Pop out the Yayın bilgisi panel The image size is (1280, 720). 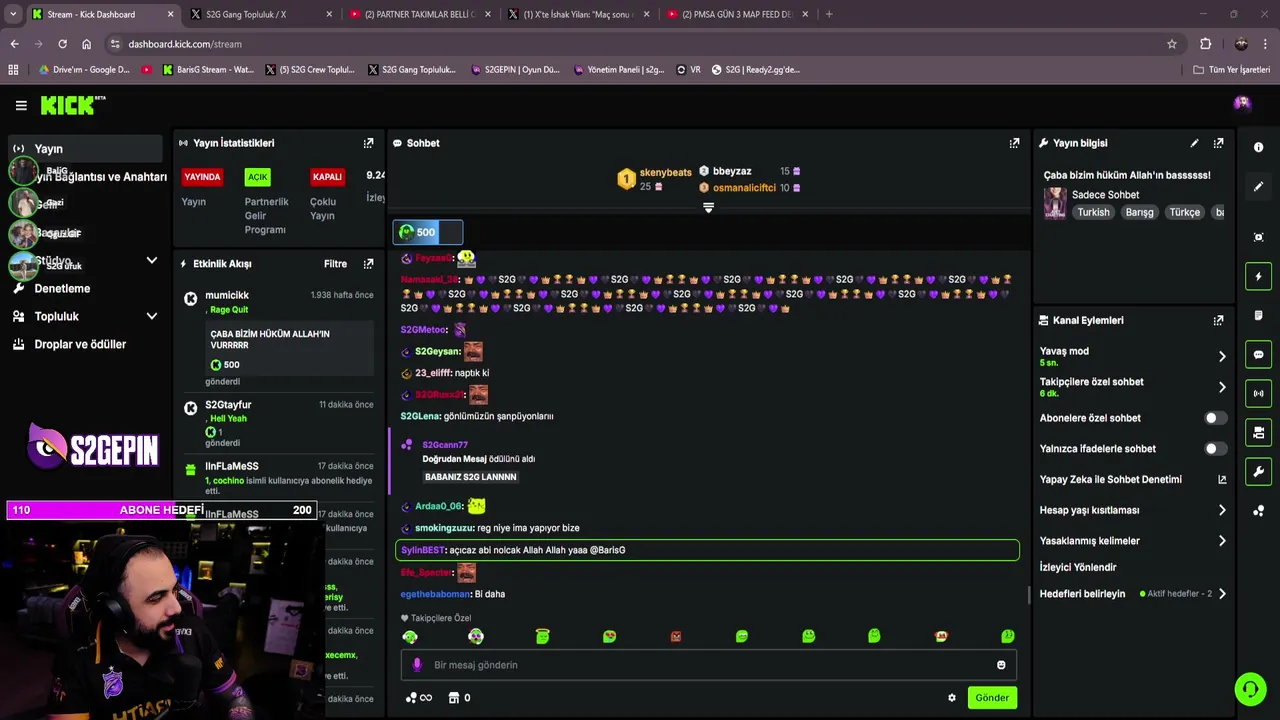coord(1218,143)
